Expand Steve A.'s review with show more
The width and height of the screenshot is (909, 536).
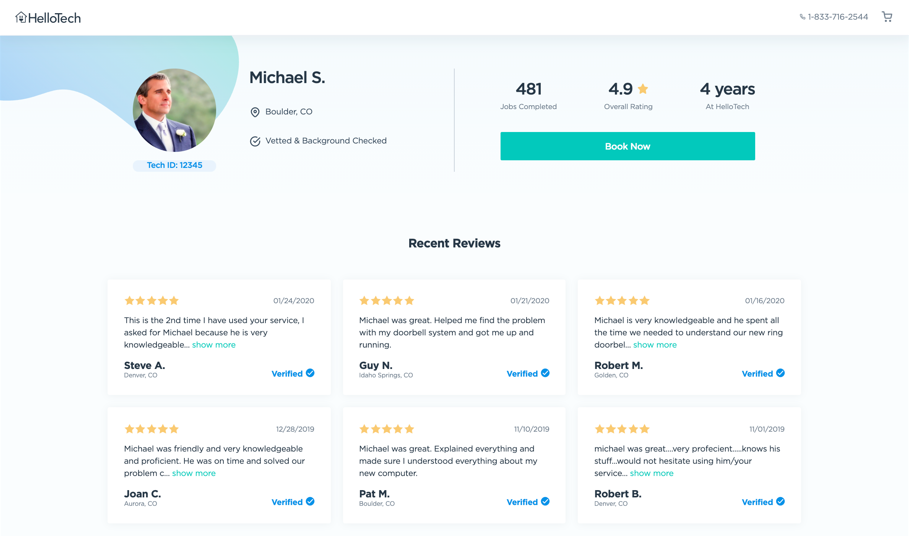point(214,345)
